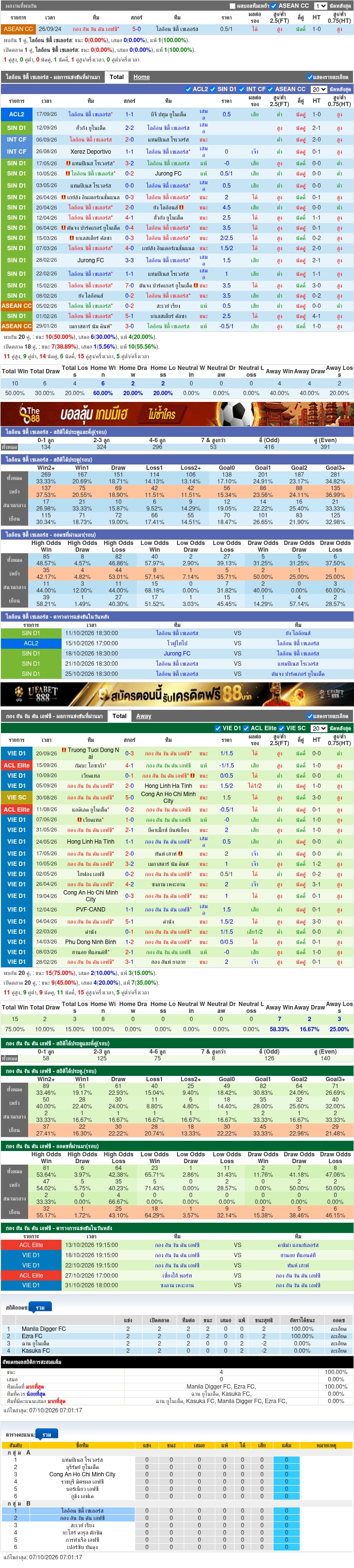Toggle the VIE D1 competition checkbox
354x1568 pixels.
pyautogui.click(x=218, y=729)
